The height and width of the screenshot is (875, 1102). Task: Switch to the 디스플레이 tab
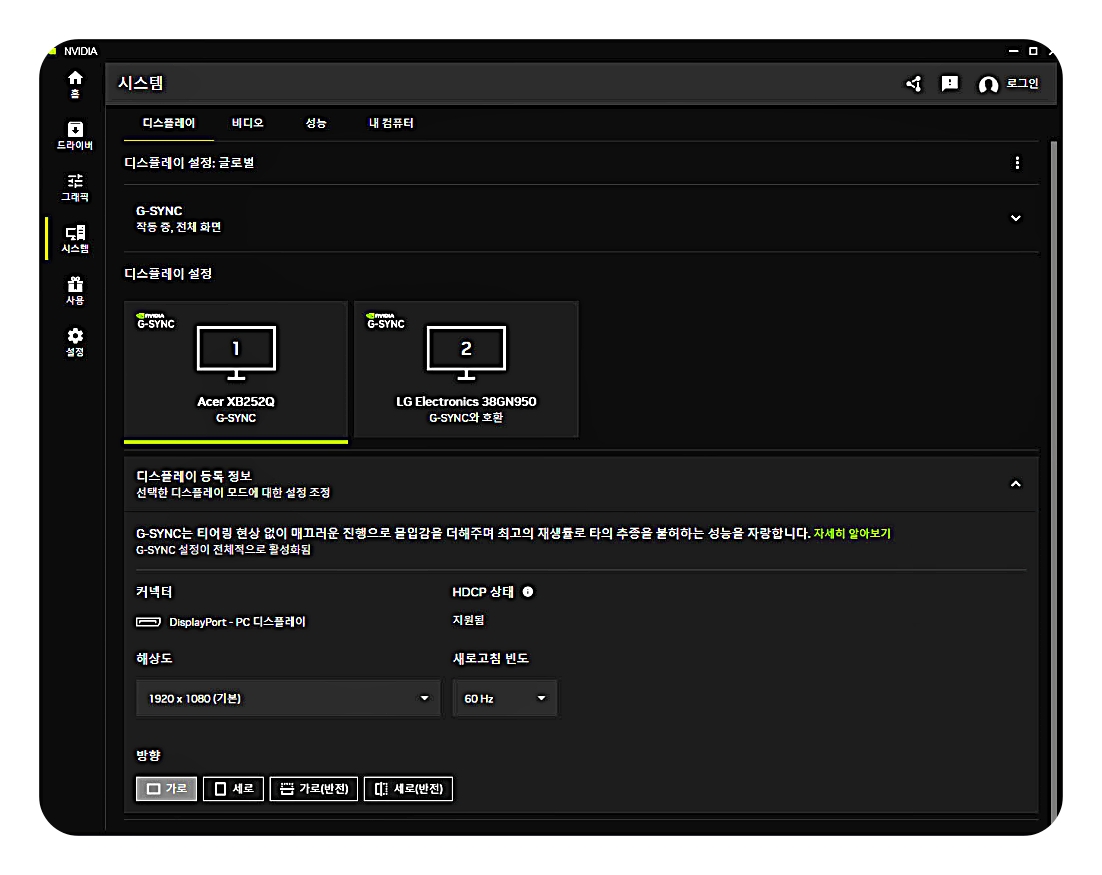pos(169,123)
